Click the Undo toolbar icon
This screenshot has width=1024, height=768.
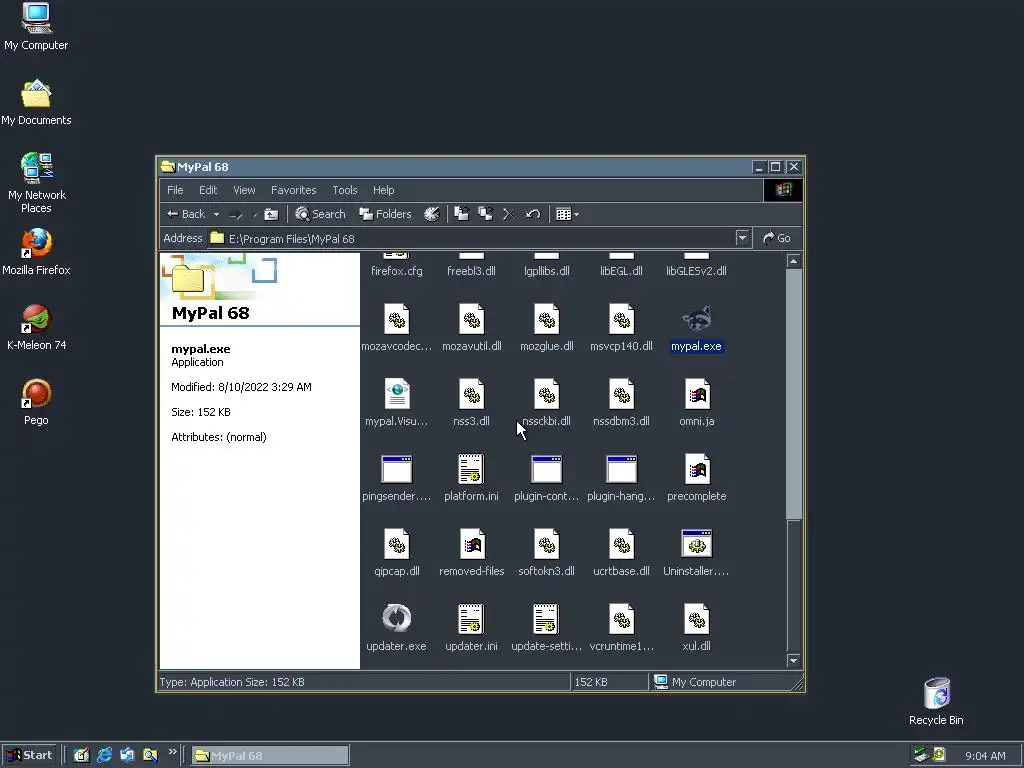tap(533, 214)
